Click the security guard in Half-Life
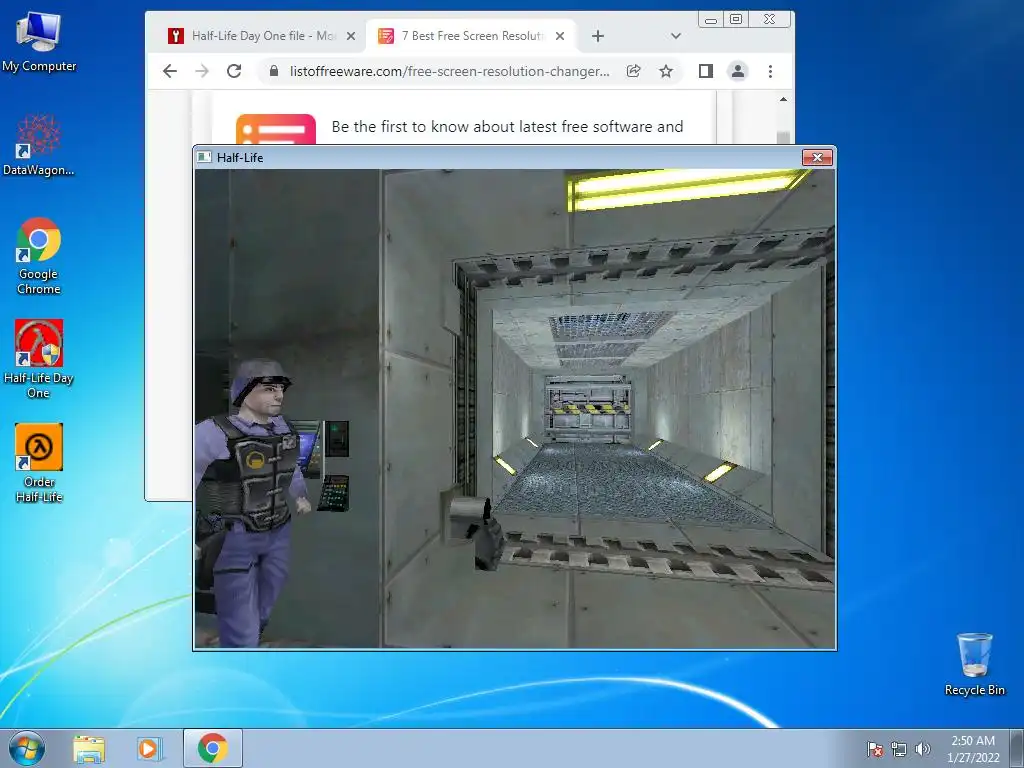This screenshot has width=1024, height=768. 251,503
